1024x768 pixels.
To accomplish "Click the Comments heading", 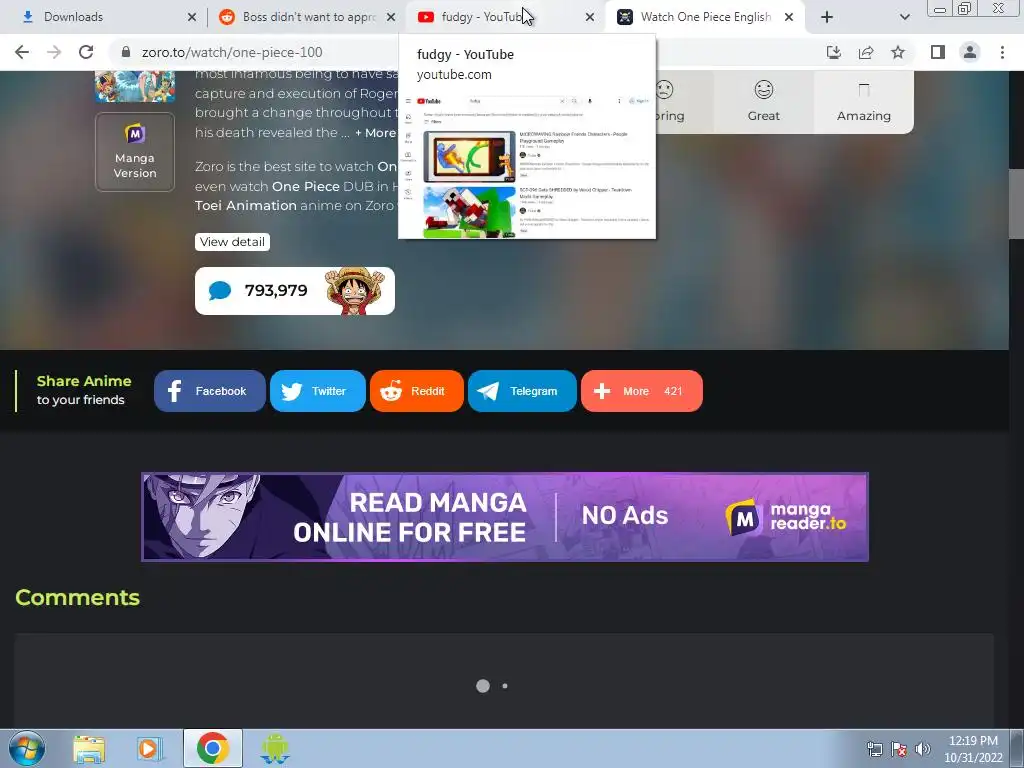I will [77, 598].
